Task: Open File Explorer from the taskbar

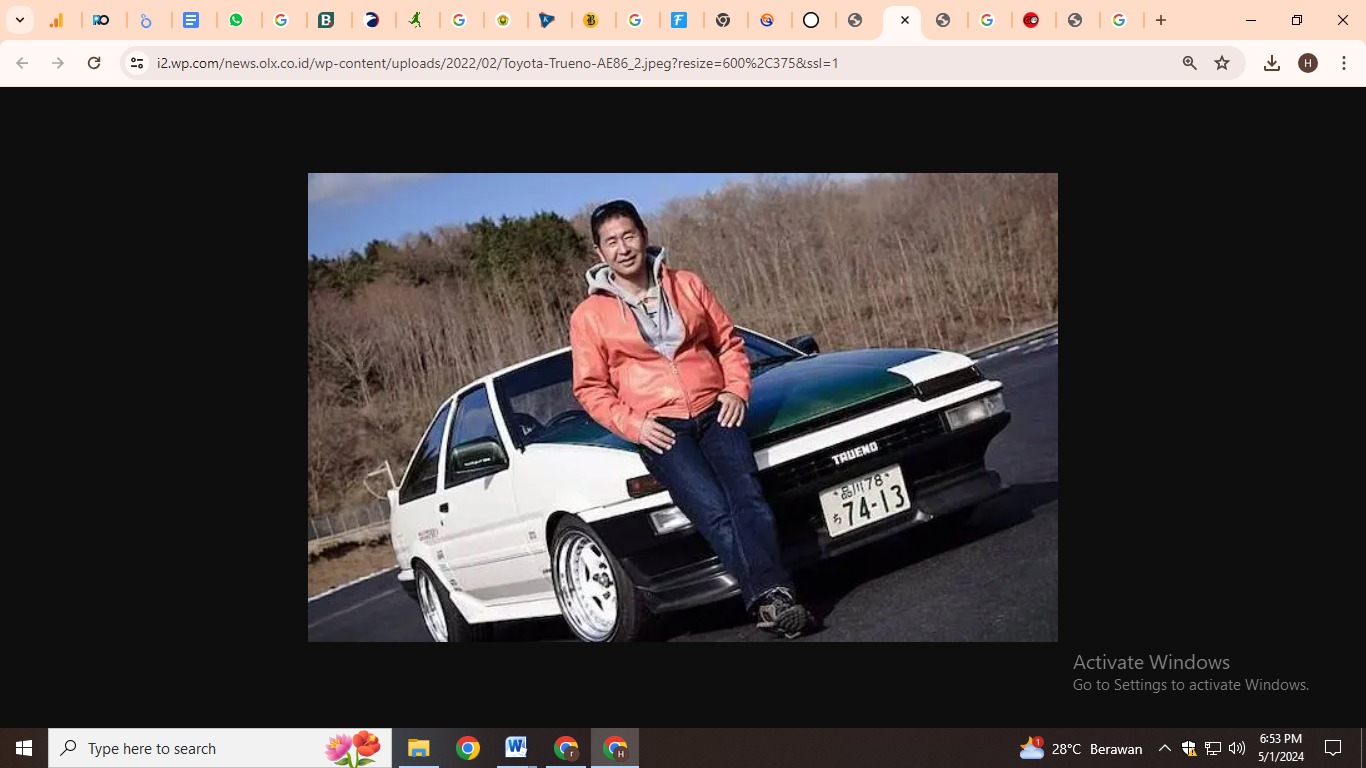Action: pos(418,748)
